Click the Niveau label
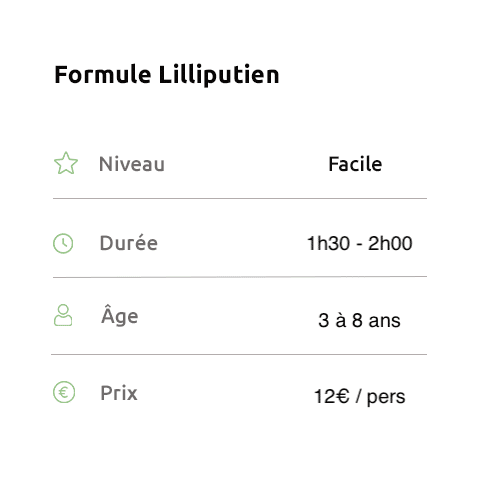This screenshot has width=500, height=500. pyautogui.click(x=132, y=164)
